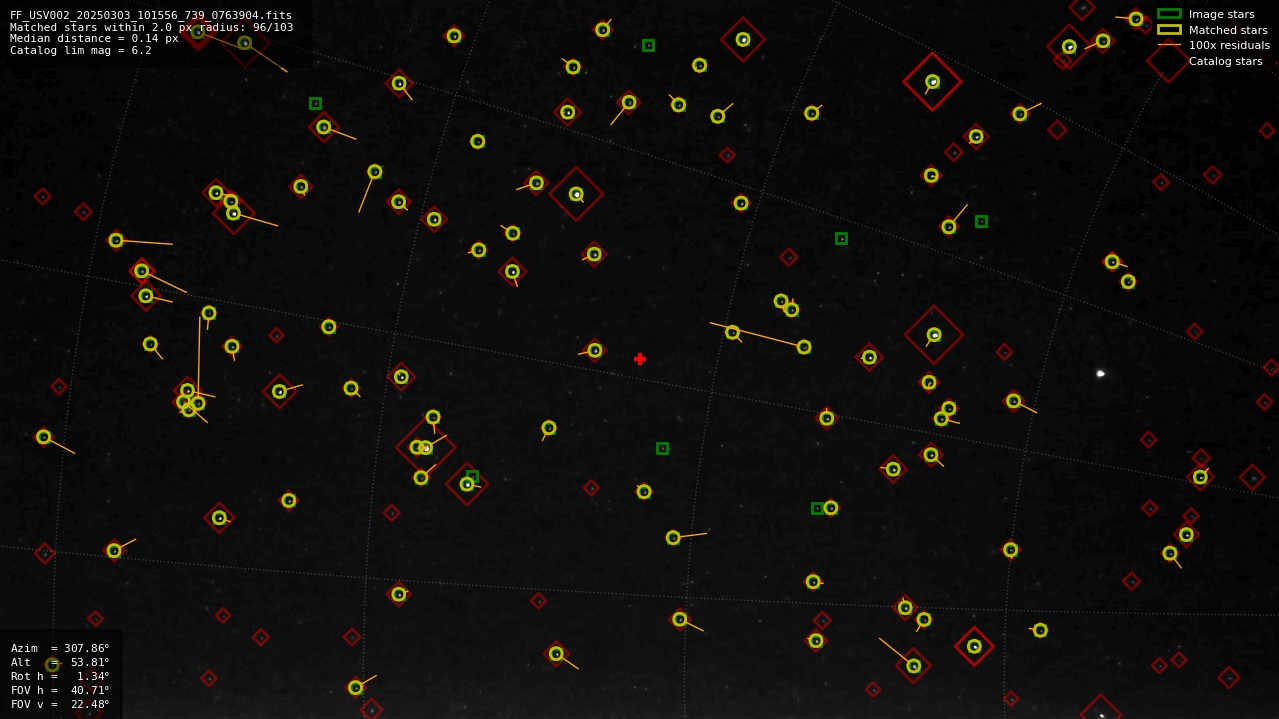Image resolution: width=1279 pixels, height=719 pixels.
Task: Click the "Catalog lim mag = 6.2" line
Action: (81, 50)
